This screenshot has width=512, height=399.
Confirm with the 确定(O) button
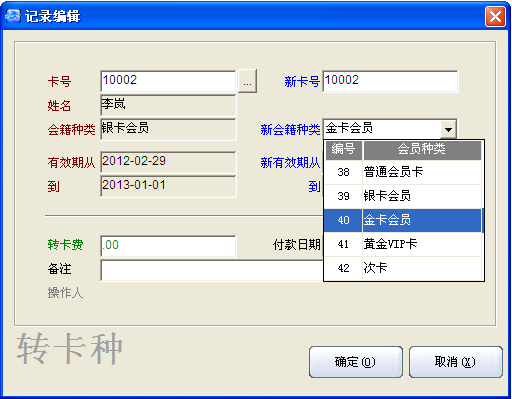(x=356, y=362)
